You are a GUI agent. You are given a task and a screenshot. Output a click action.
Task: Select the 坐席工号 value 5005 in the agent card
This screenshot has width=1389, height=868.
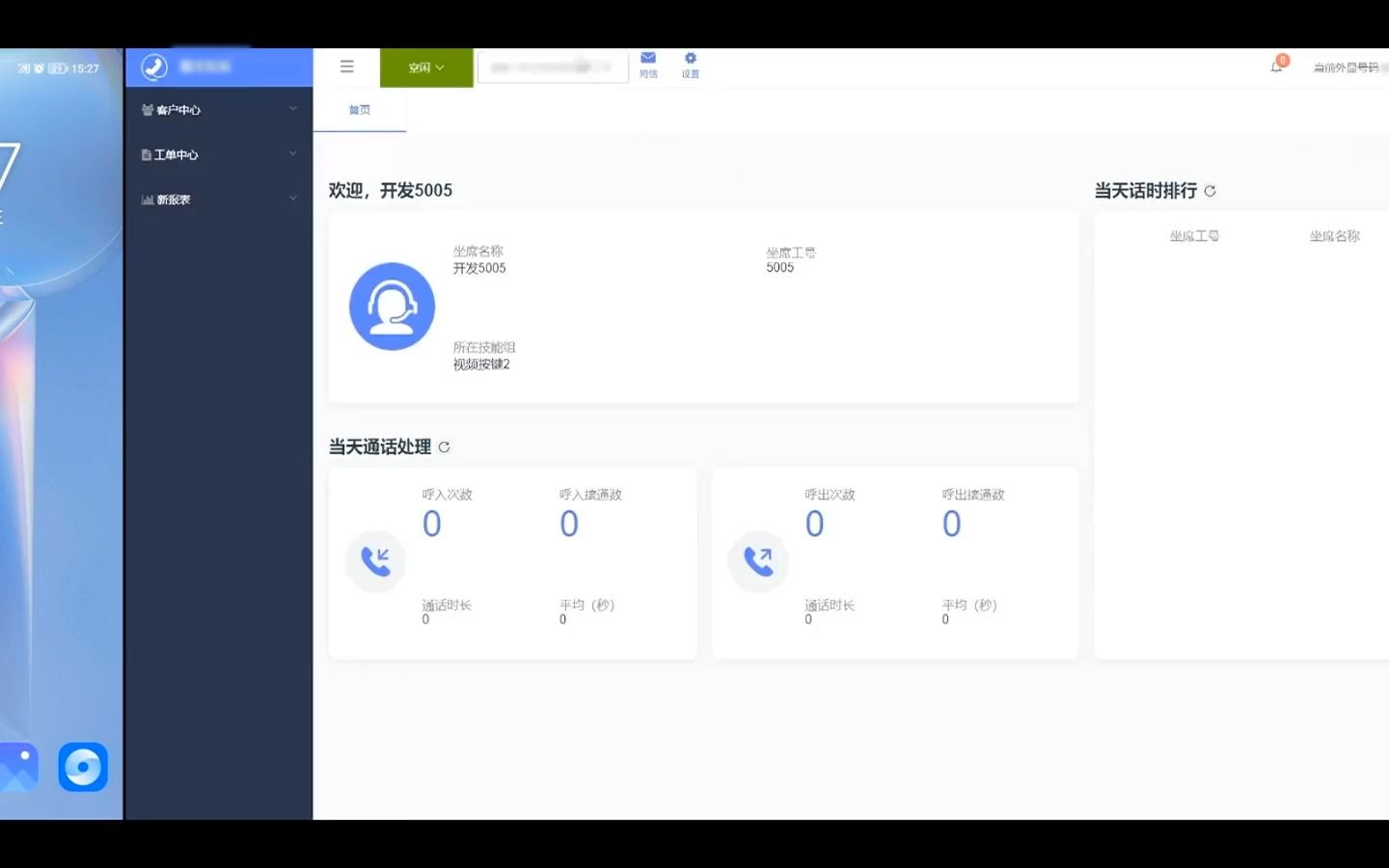tap(780, 268)
